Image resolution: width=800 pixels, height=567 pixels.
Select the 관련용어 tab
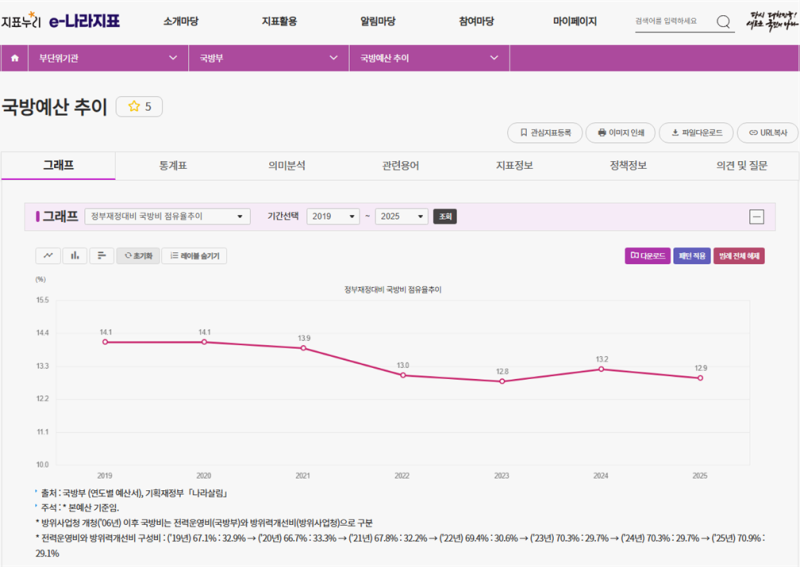401,165
